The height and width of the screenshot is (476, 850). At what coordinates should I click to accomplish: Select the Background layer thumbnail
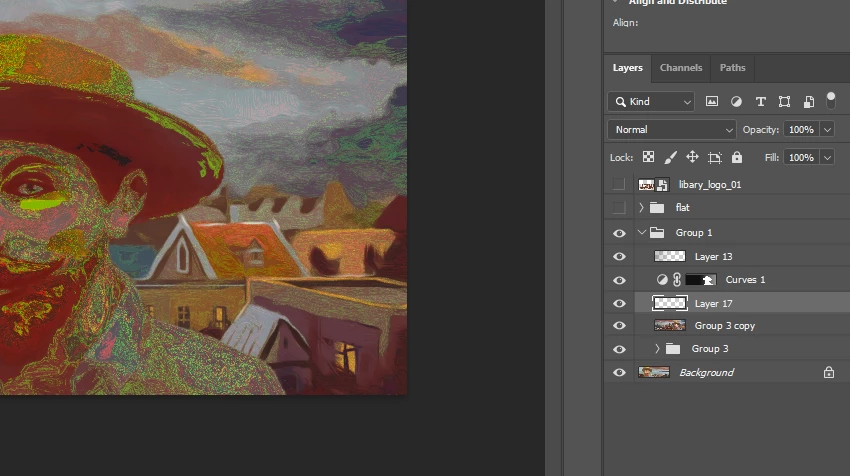pos(654,372)
